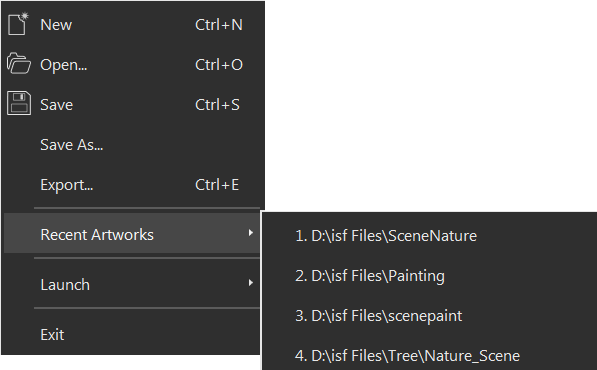Select the Open... menu entry text

click(64, 65)
